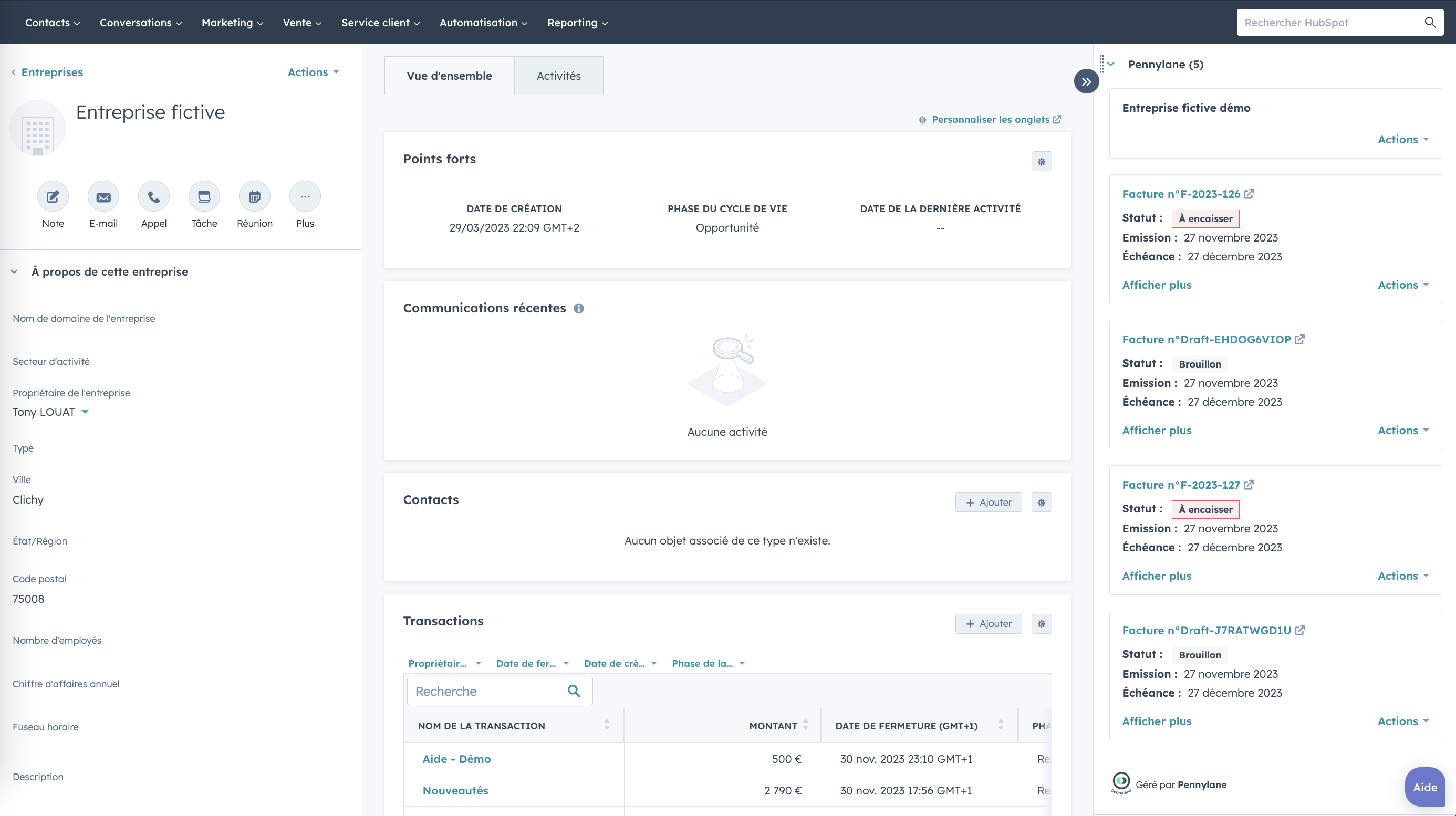This screenshot has height=816, width=1456.
Task: Open the Plus more-options icon
Action: (x=305, y=197)
